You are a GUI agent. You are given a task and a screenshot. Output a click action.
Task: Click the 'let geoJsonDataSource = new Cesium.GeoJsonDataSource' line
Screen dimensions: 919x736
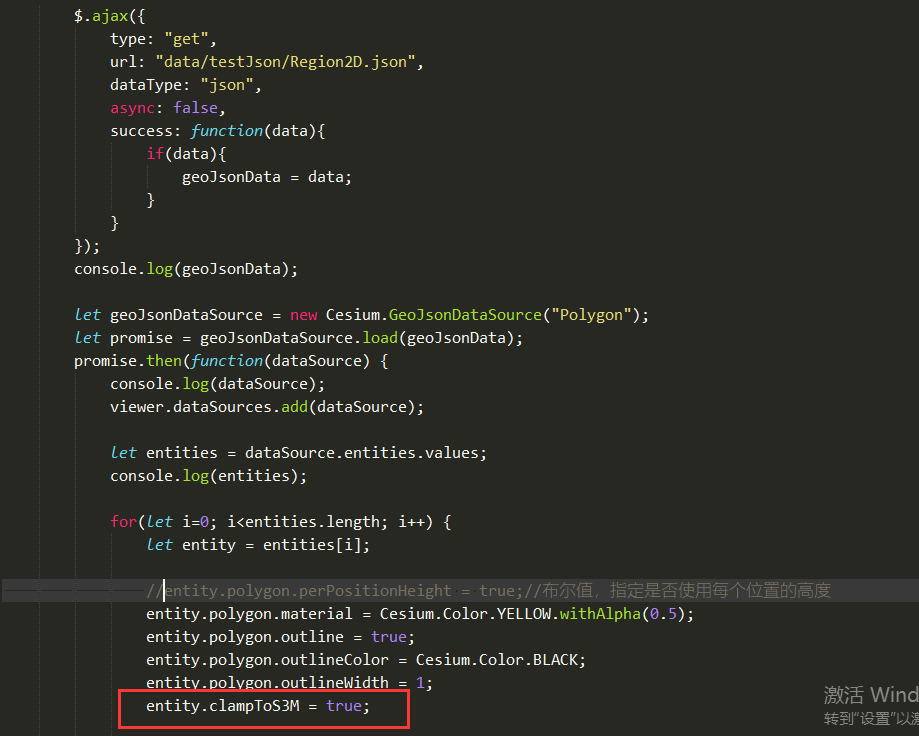pyautogui.click(x=362, y=315)
